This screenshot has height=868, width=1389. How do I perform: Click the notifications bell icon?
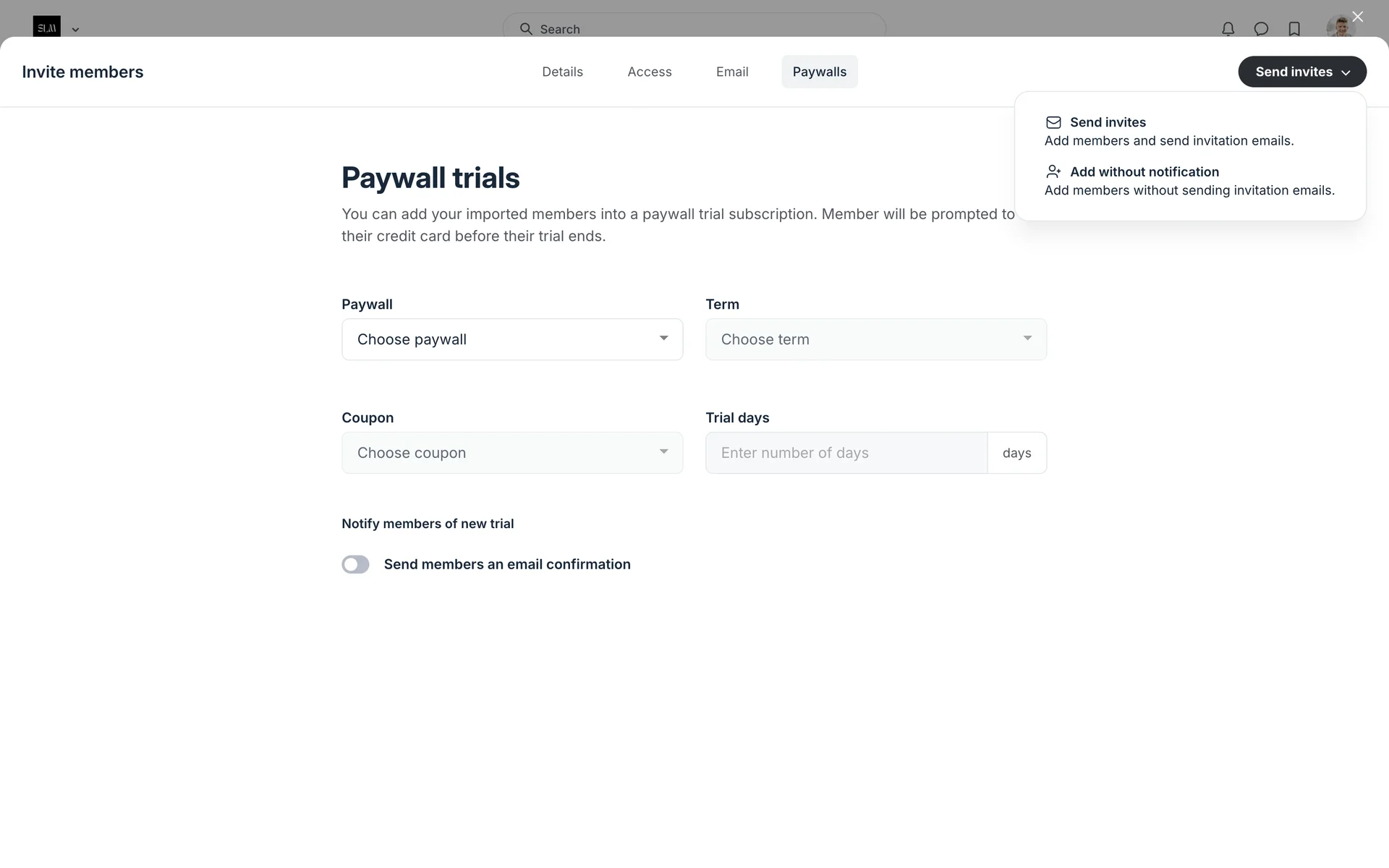click(1228, 29)
